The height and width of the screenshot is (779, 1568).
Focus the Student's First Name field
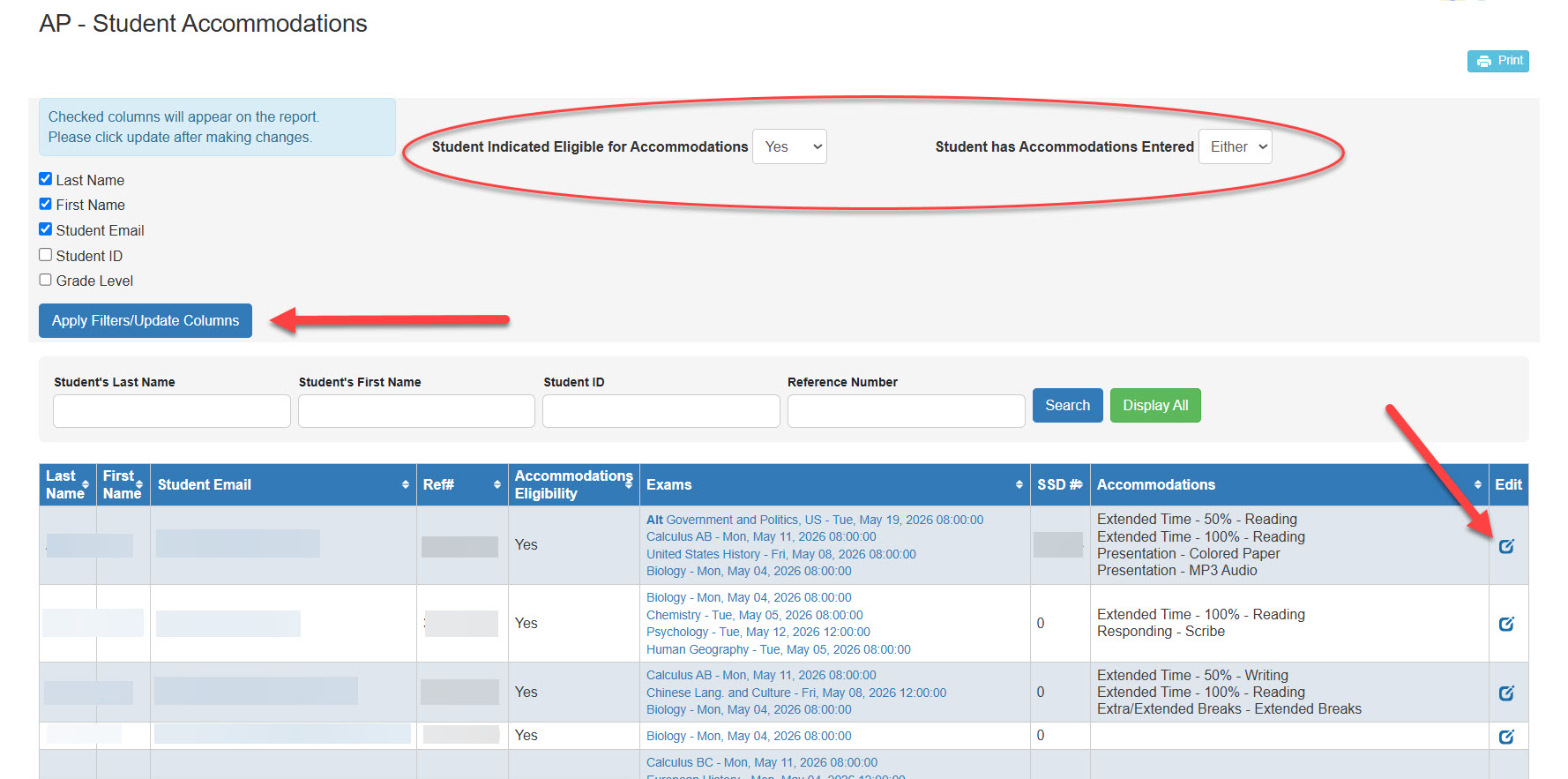(416, 411)
